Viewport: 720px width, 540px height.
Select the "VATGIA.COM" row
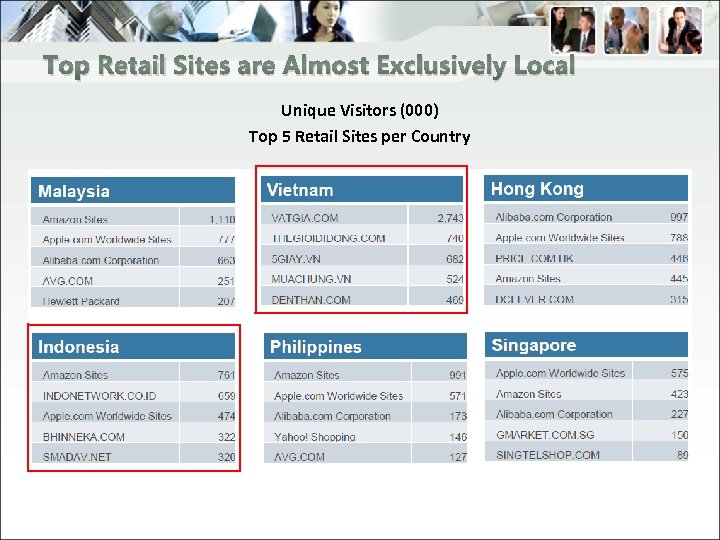[362, 215]
